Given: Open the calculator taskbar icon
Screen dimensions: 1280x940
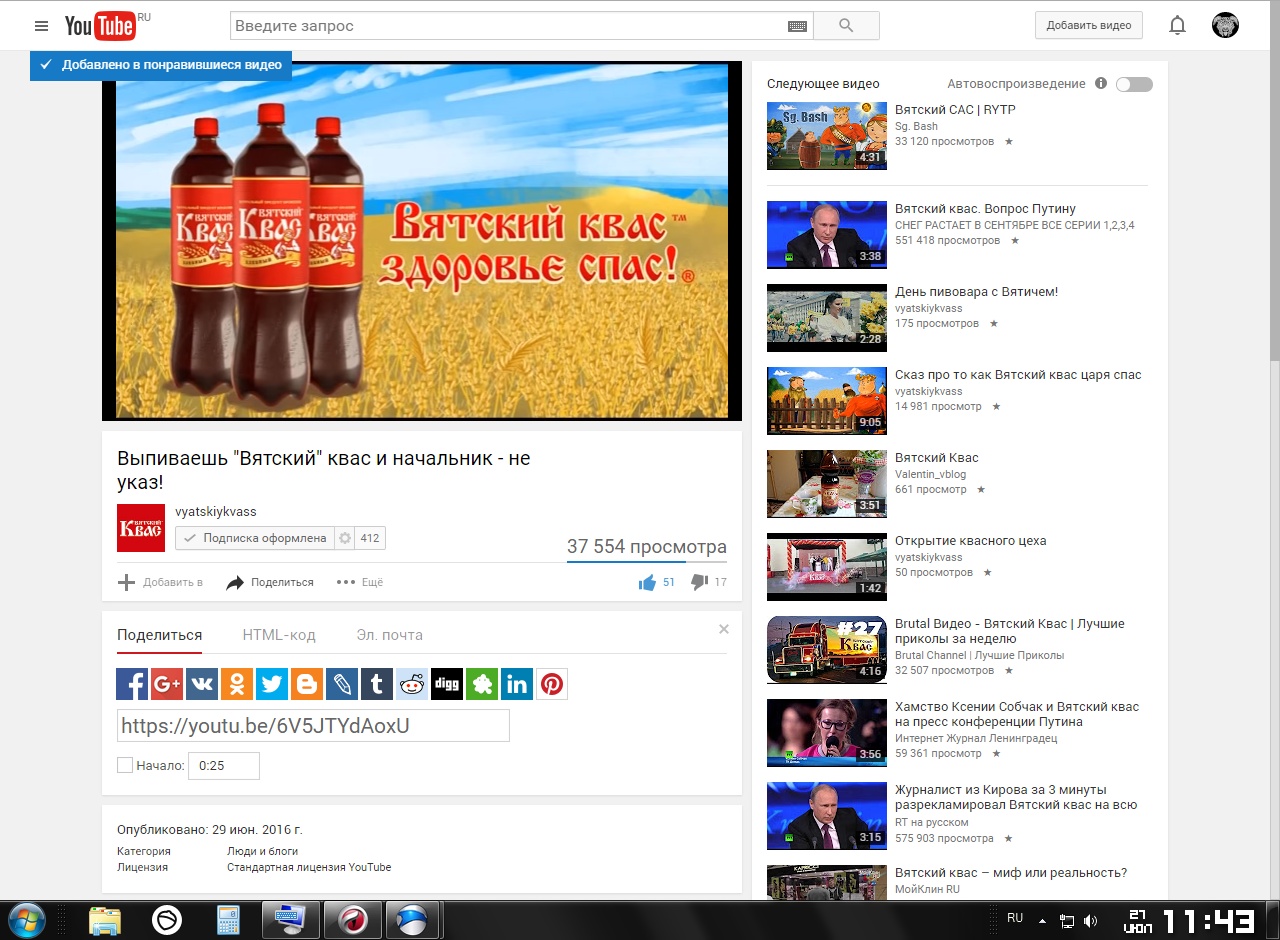Looking at the screenshot, I should (228, 920).
